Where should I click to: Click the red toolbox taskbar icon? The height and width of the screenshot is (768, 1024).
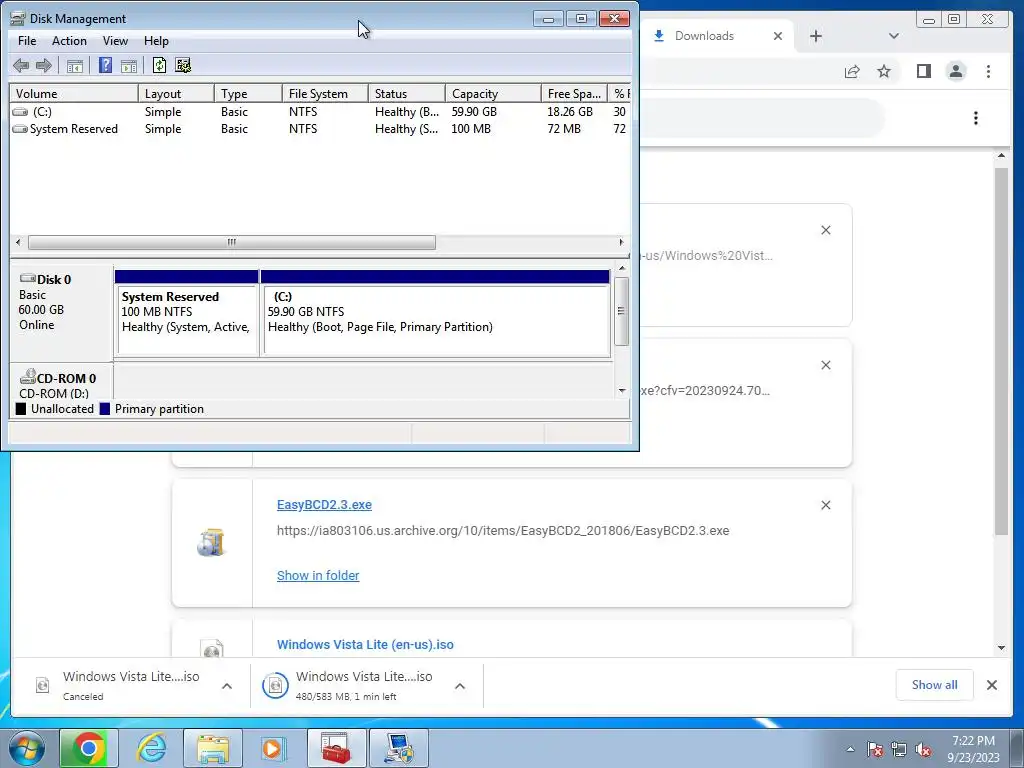(x=336, y=748)
